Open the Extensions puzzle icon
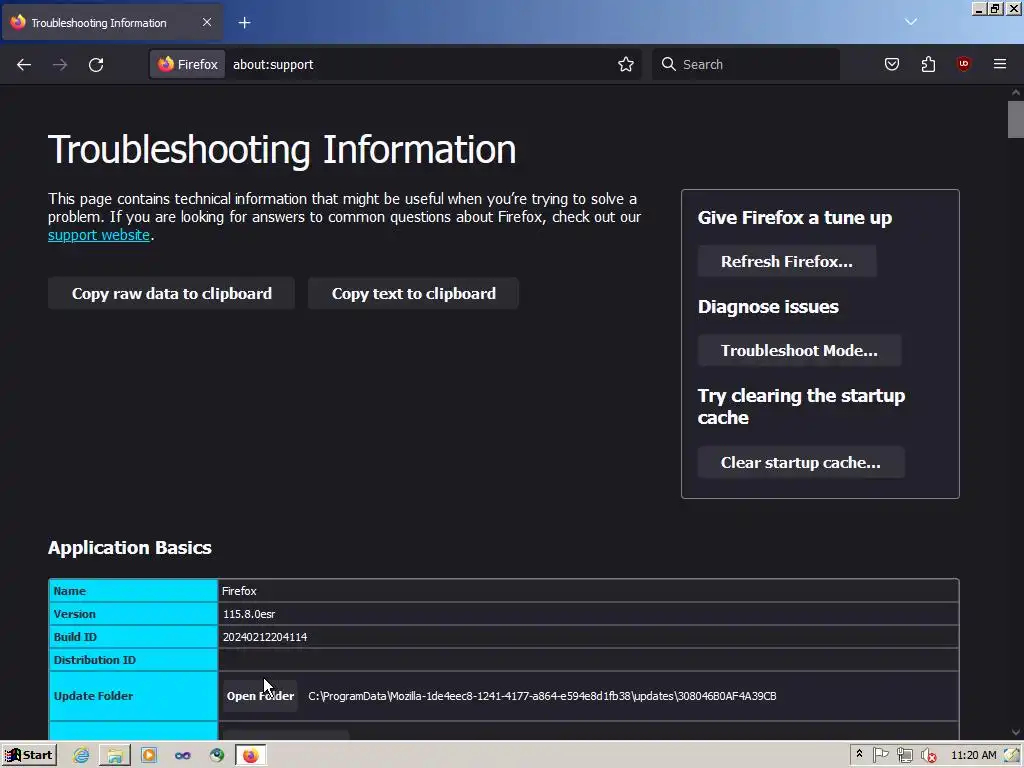The image size is (1024, 768). pos(928,64)
